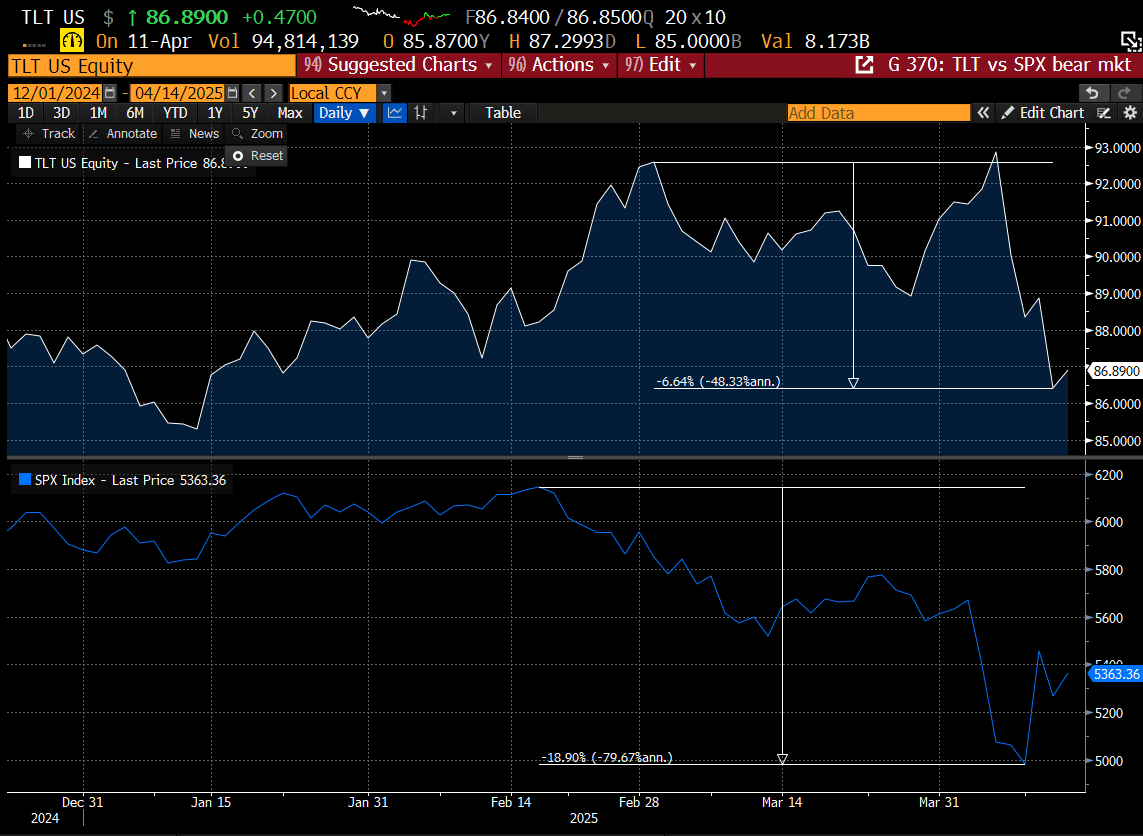This screenshot has height=836, width=1143.
Task: Expand the chart type dropdown arrow
Action: pos(453,113)
